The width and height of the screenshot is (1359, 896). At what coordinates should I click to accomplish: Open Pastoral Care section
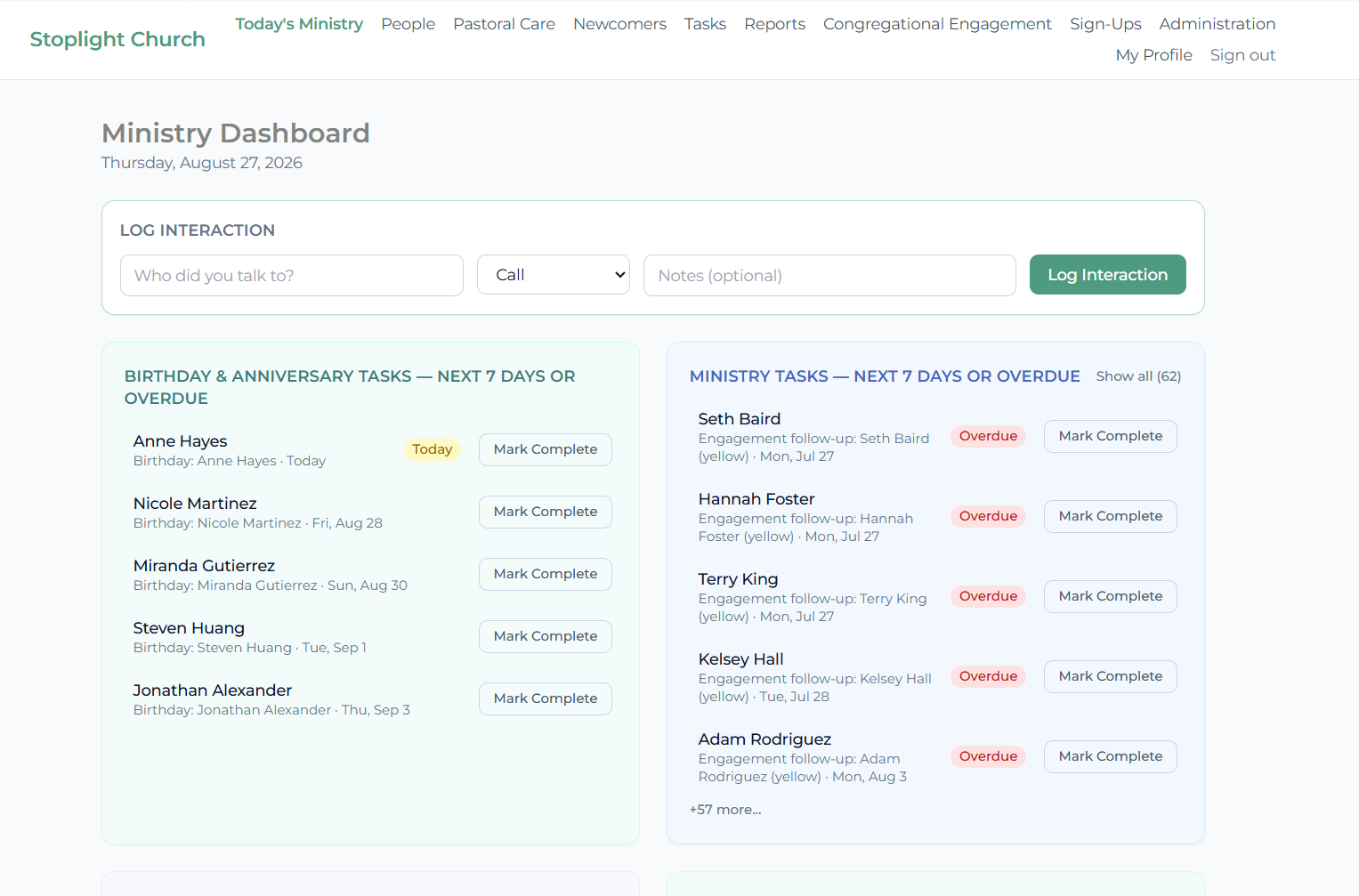tap(504, 24)
